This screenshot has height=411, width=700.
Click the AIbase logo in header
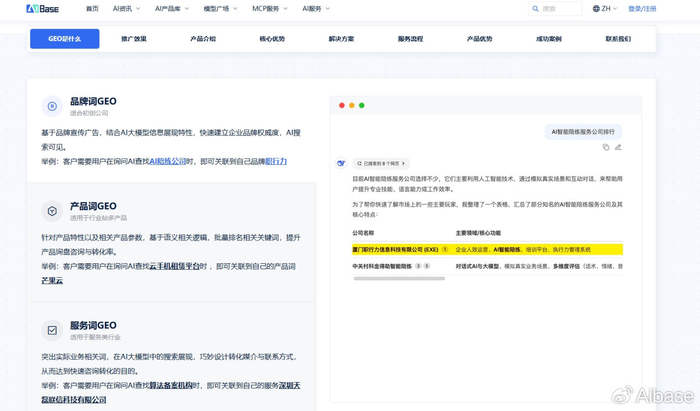point(42,9)
